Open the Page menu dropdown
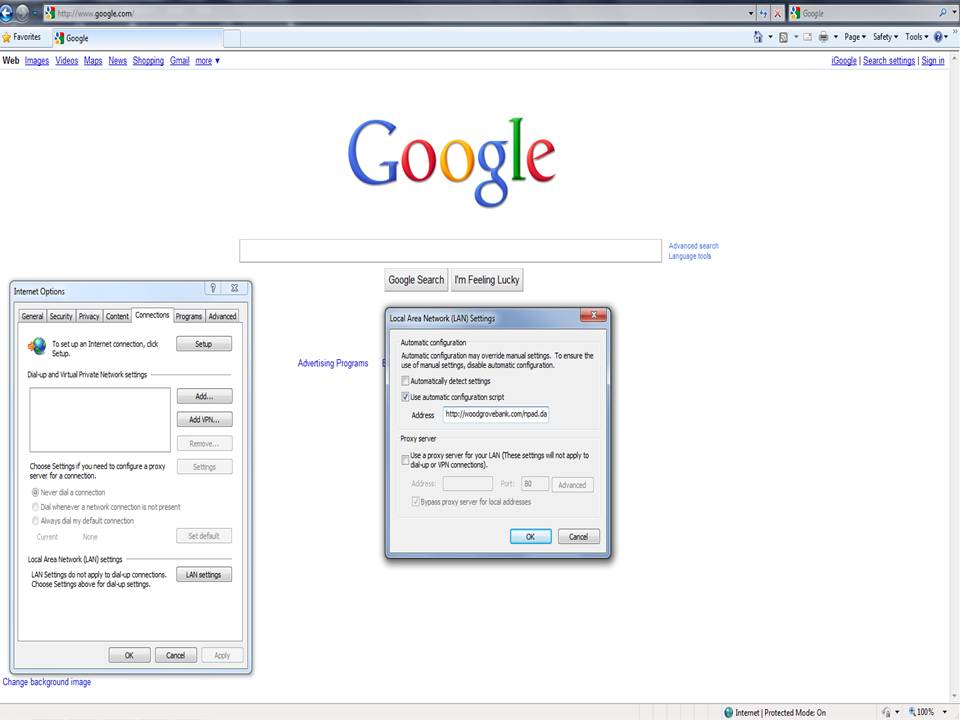 [x=855, y=37]
